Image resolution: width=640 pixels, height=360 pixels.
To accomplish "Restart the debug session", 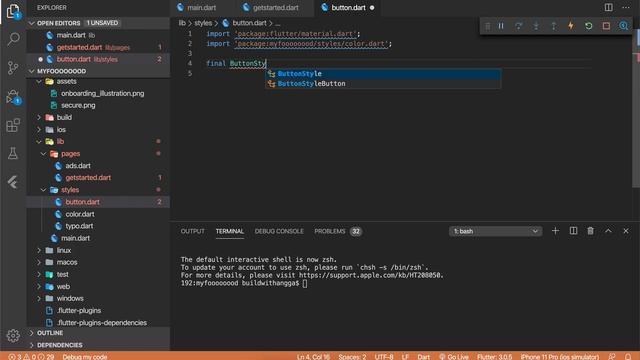I will pos(589,26).
